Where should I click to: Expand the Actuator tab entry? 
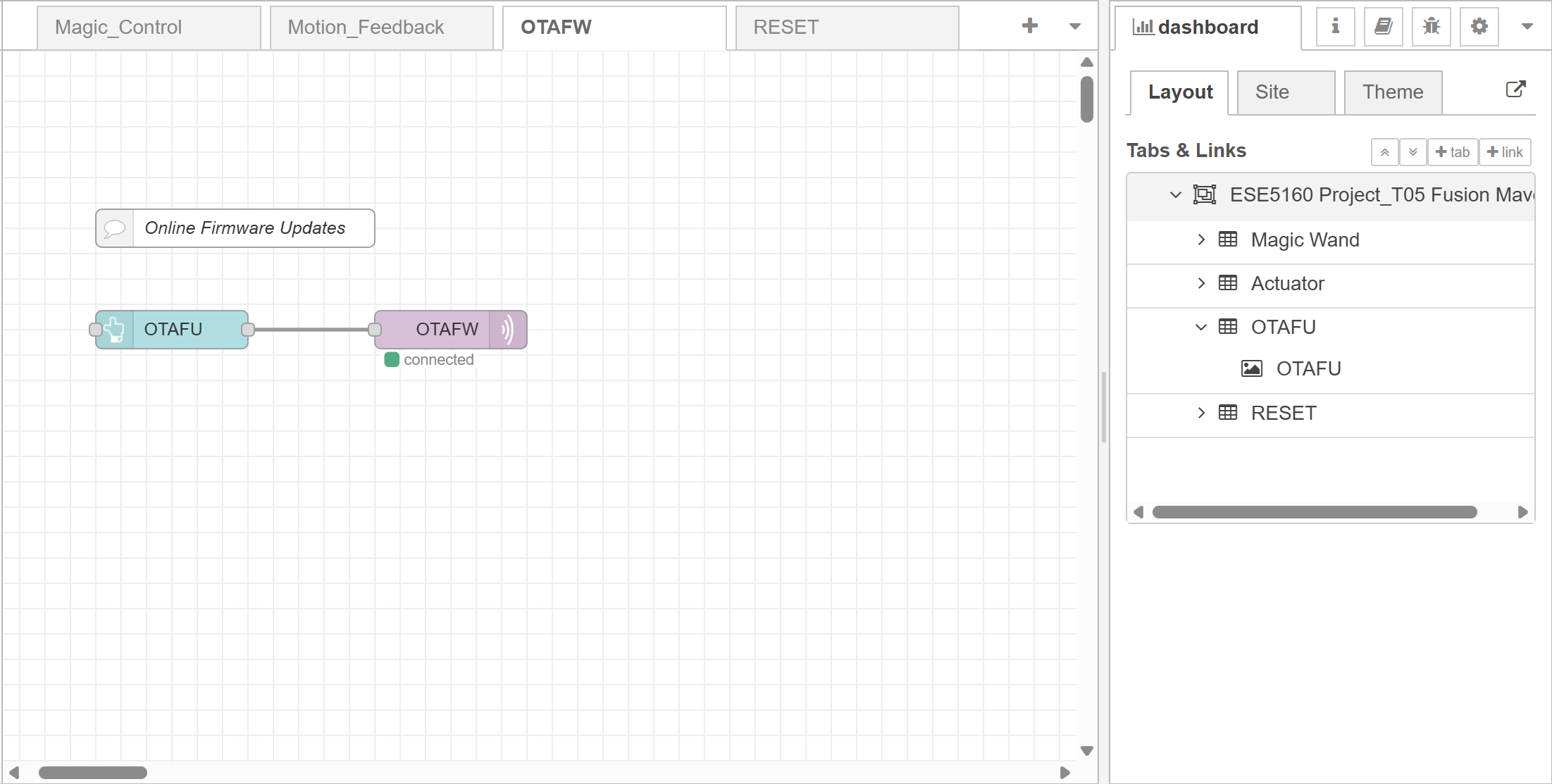click(1201, 283)
